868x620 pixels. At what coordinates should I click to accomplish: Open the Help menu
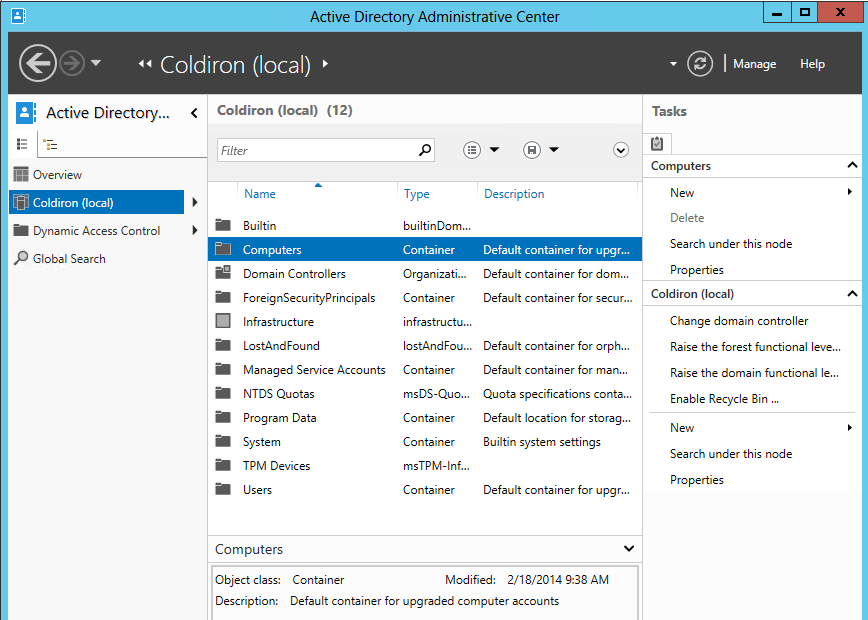812,64
